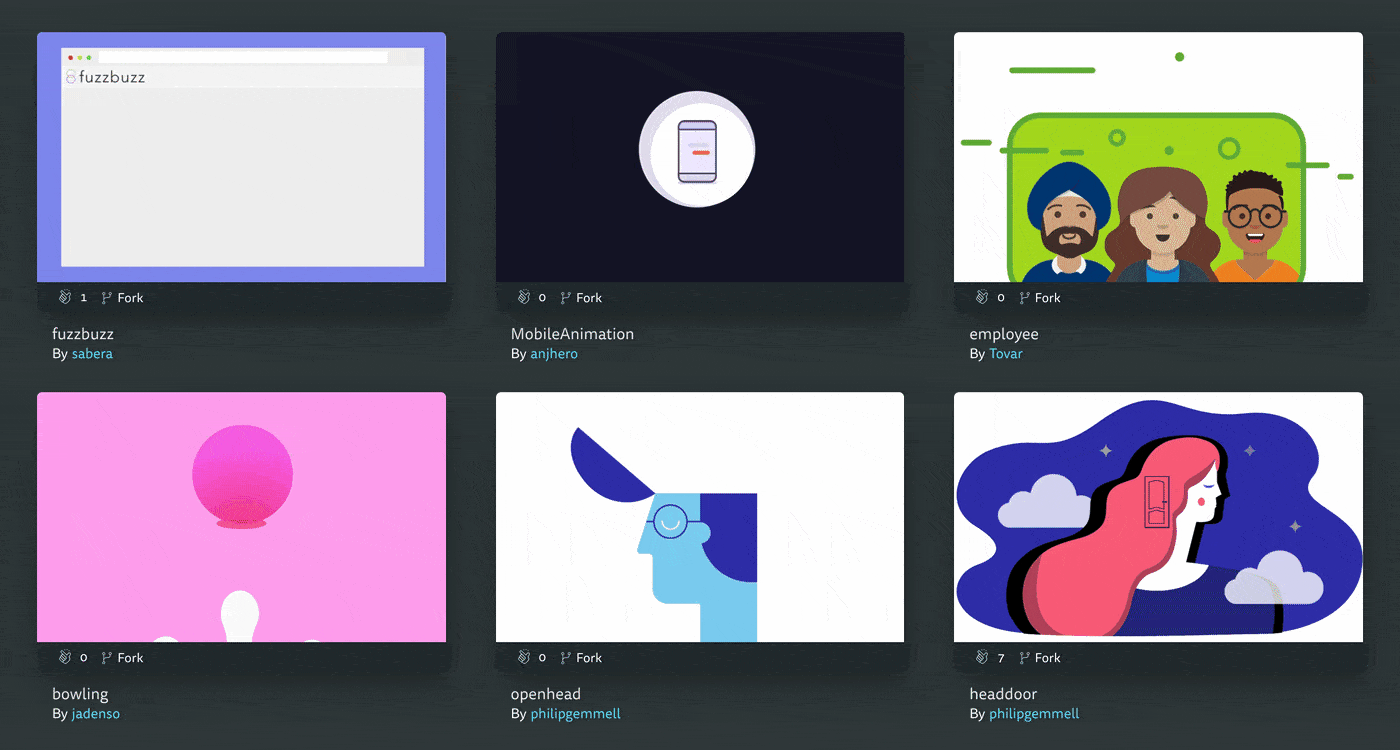
Task: Hit the clap icon on bowling card
Action: tap(65, 658)
